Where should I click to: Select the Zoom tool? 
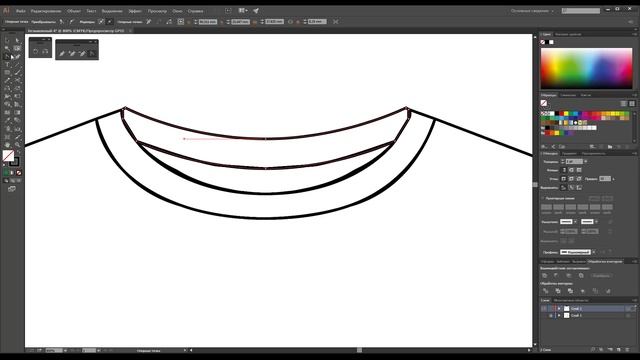click(17, 145)
